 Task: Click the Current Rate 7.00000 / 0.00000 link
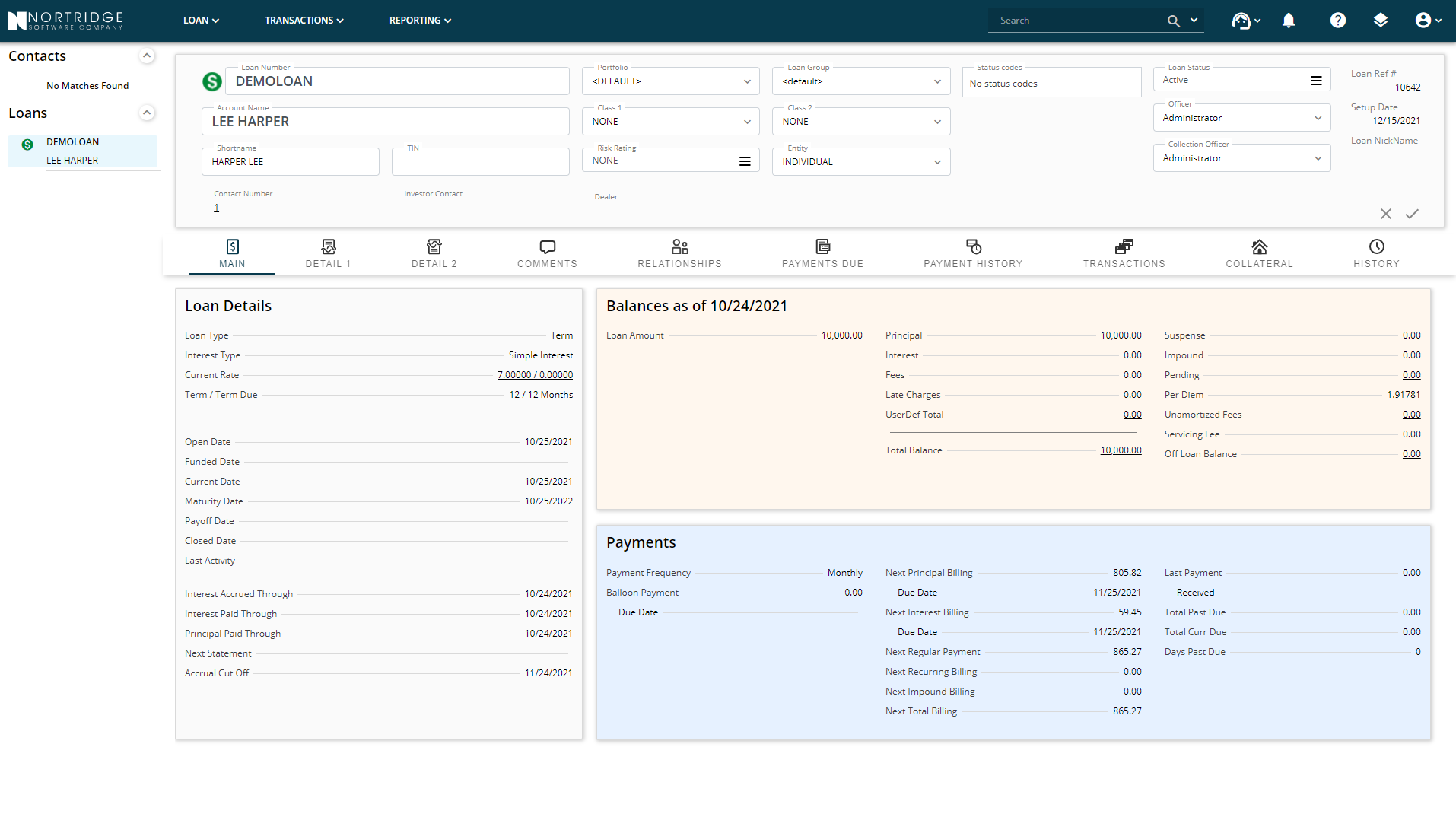click(535, 375)
